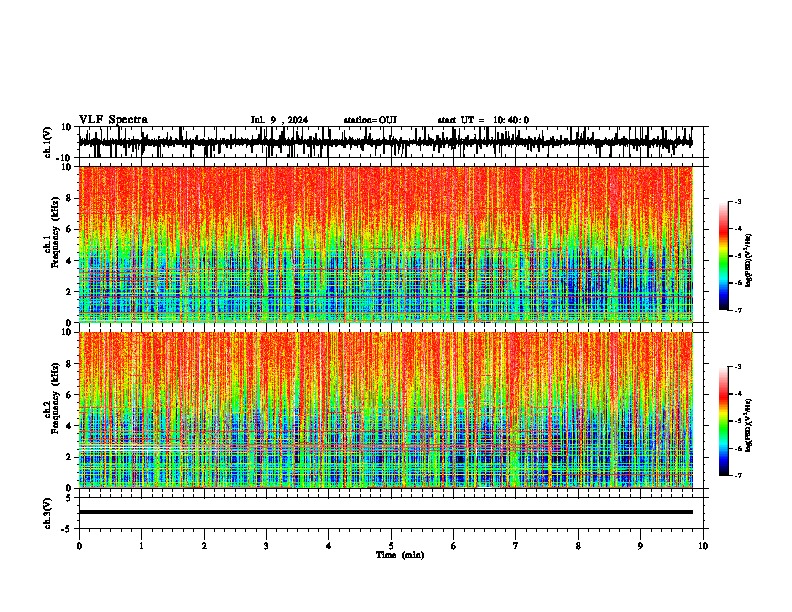The image size is (792, 612).
Task: Click the "ch.3(V)" axis label
Action: coord(48,513)
